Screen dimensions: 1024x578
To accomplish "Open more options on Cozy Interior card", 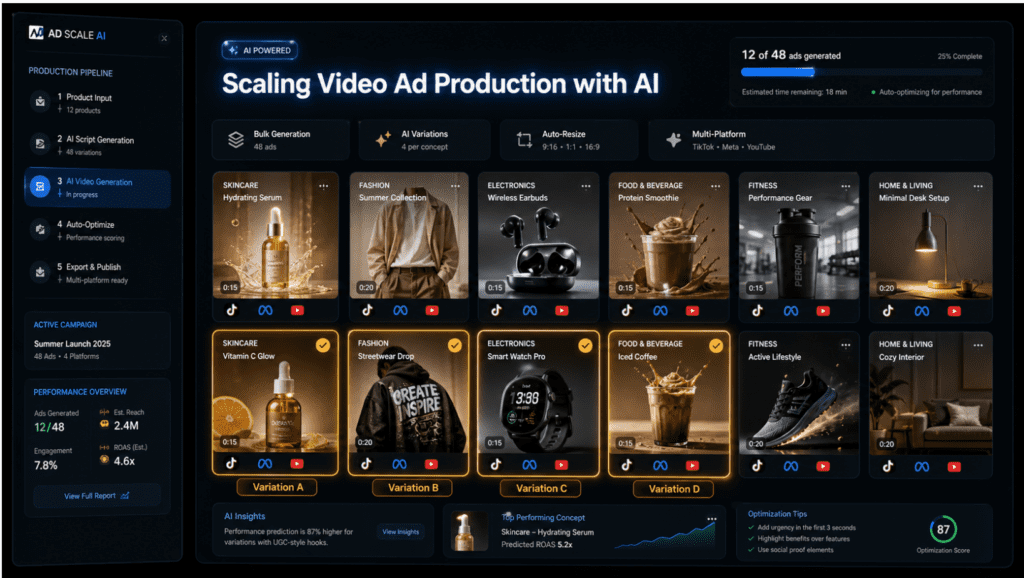I will pos(978,345).
